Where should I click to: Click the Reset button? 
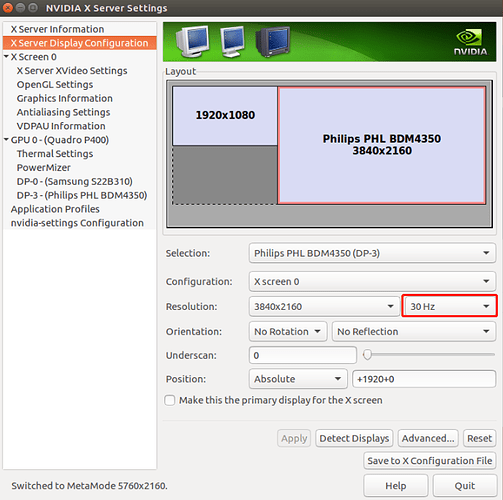pos(479,438)
